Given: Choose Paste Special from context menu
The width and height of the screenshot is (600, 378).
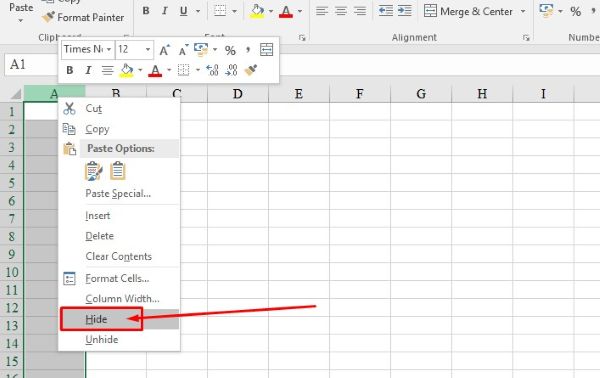Looking at the screenshot, I should [x=119, y=194].
